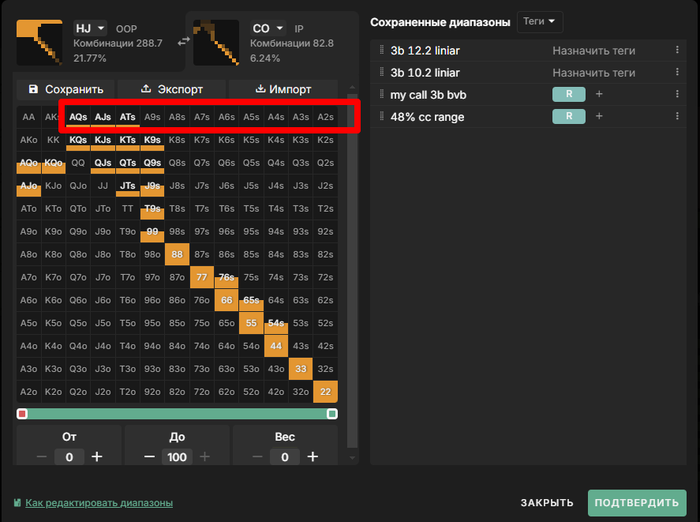Load saved range 3b 12.2 liniar
The image size is (700, 522).
coord(425,50)
